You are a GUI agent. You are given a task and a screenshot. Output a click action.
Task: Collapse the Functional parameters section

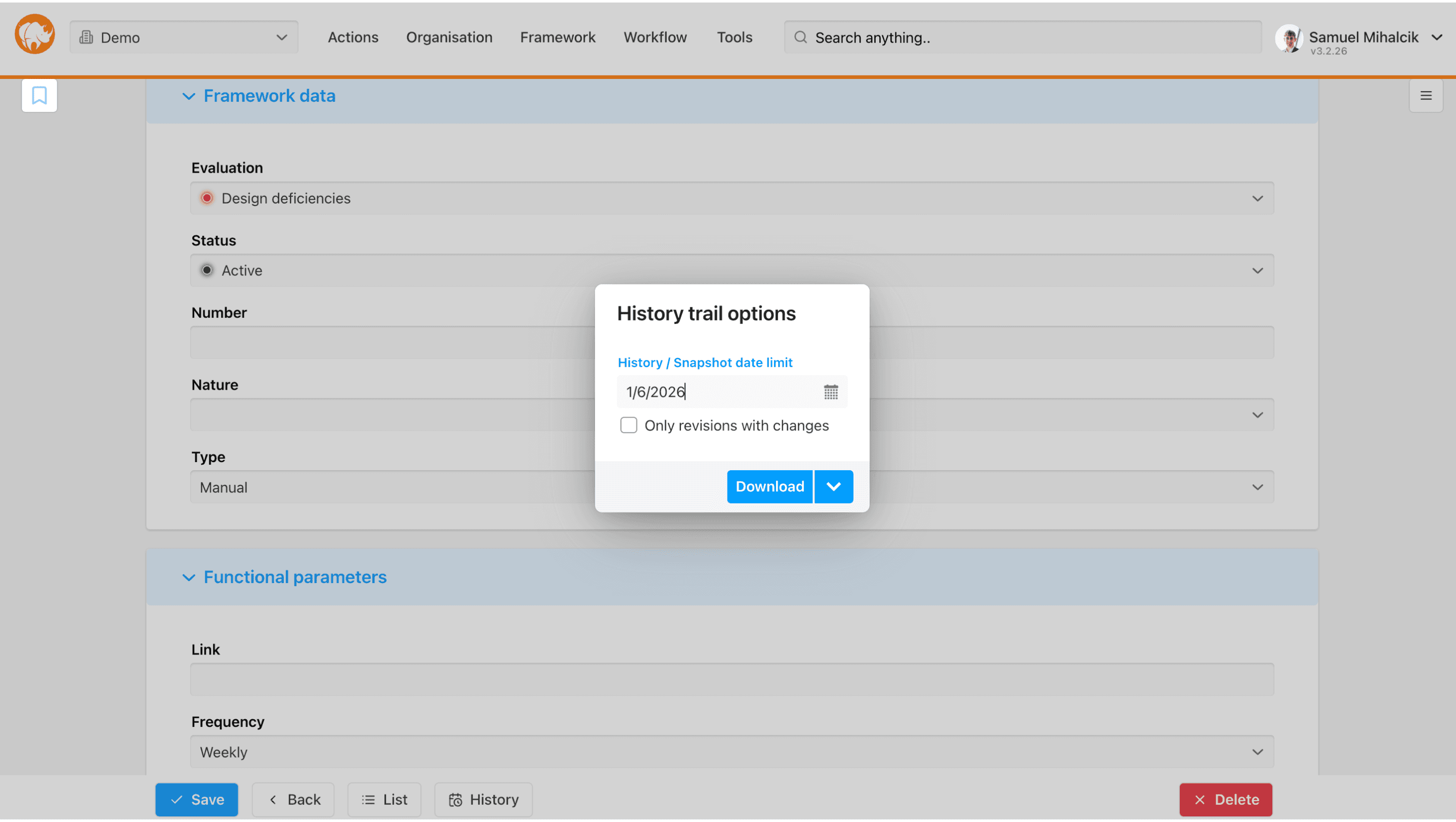coord(189,577)
